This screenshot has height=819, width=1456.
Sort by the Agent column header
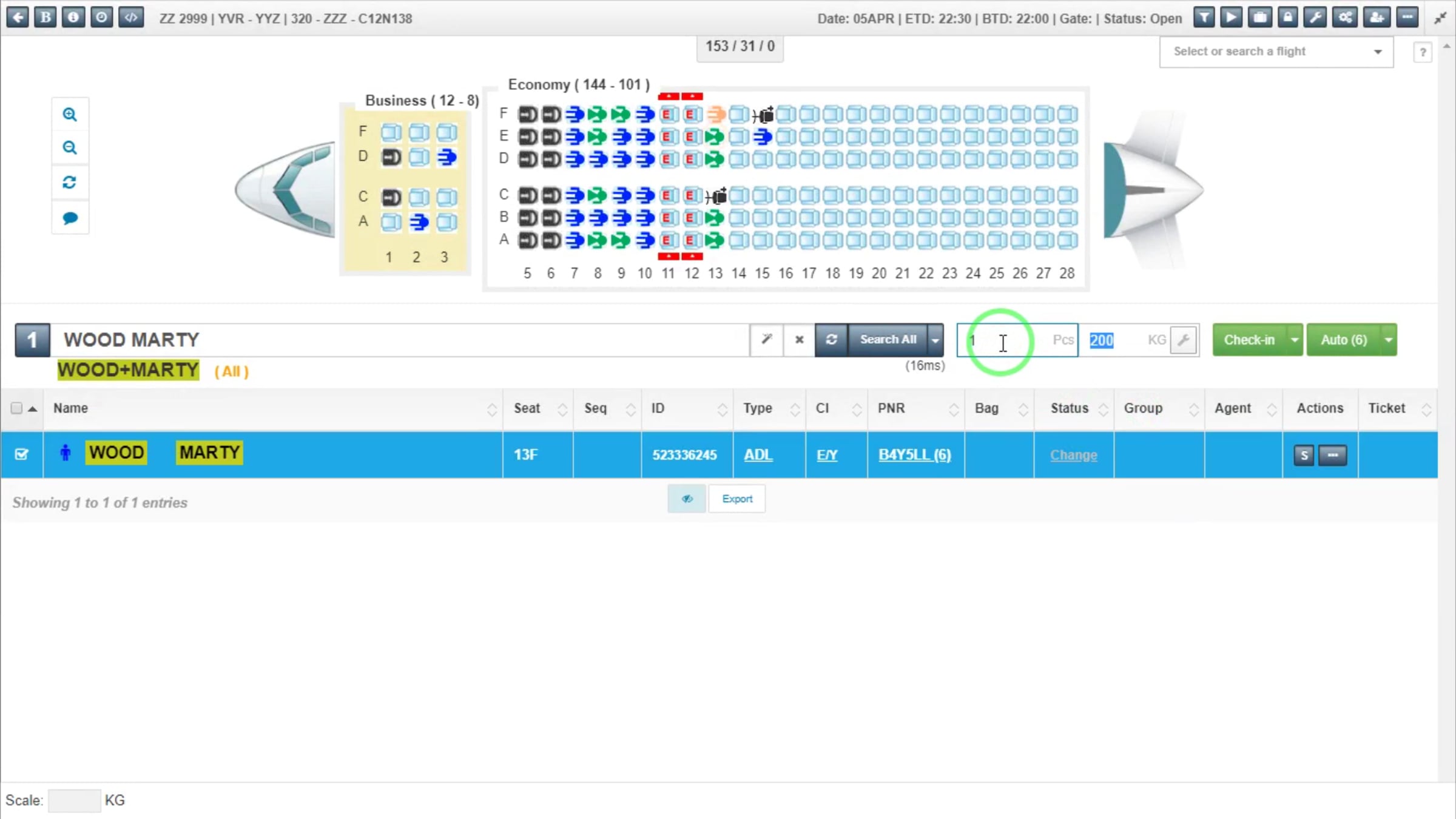click(1244, 408)
